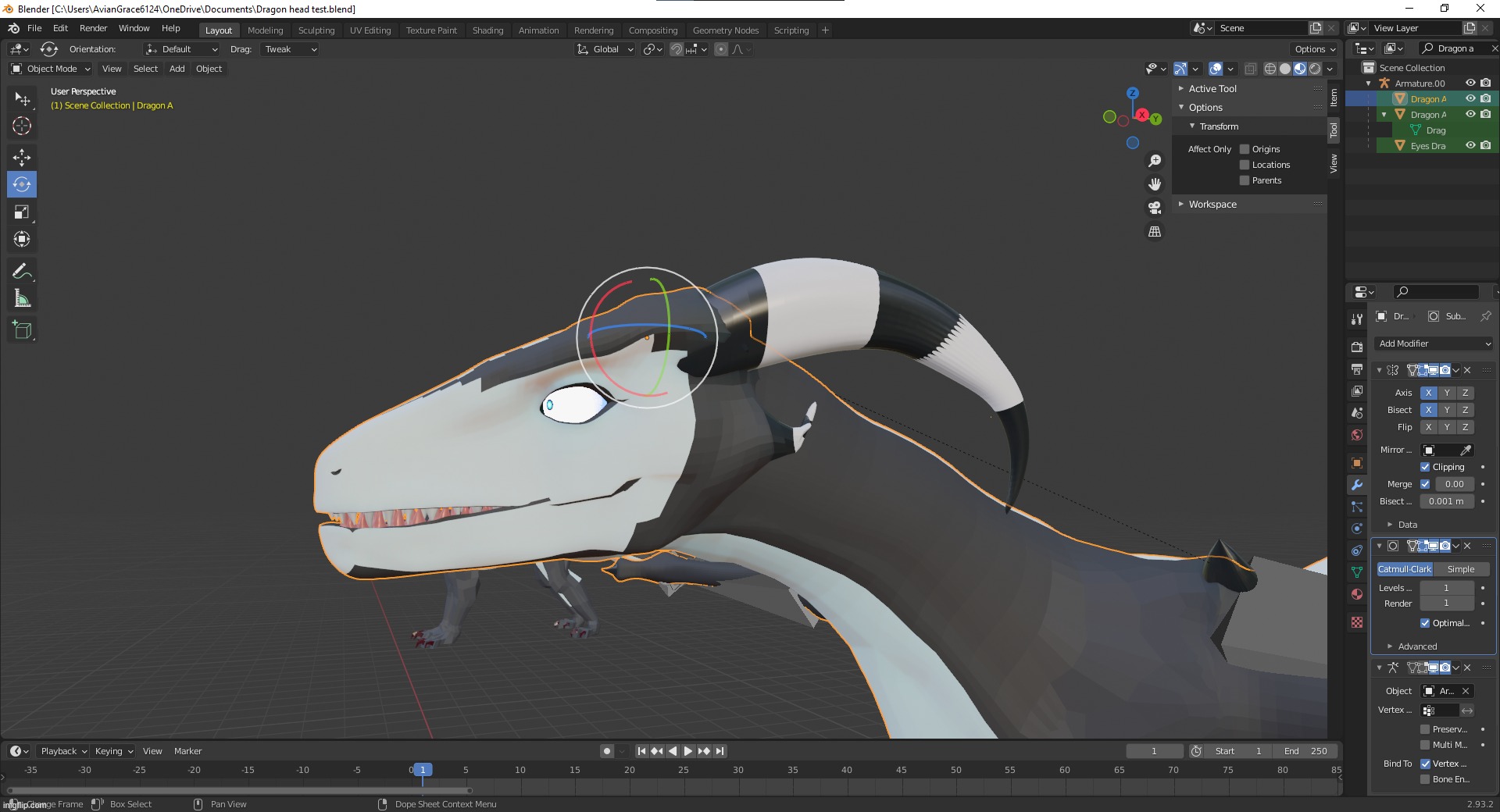Open the Material properties tab icon
This screenshot has width=1500, height=812.
pyautogui.click(x=1357, y=594)
